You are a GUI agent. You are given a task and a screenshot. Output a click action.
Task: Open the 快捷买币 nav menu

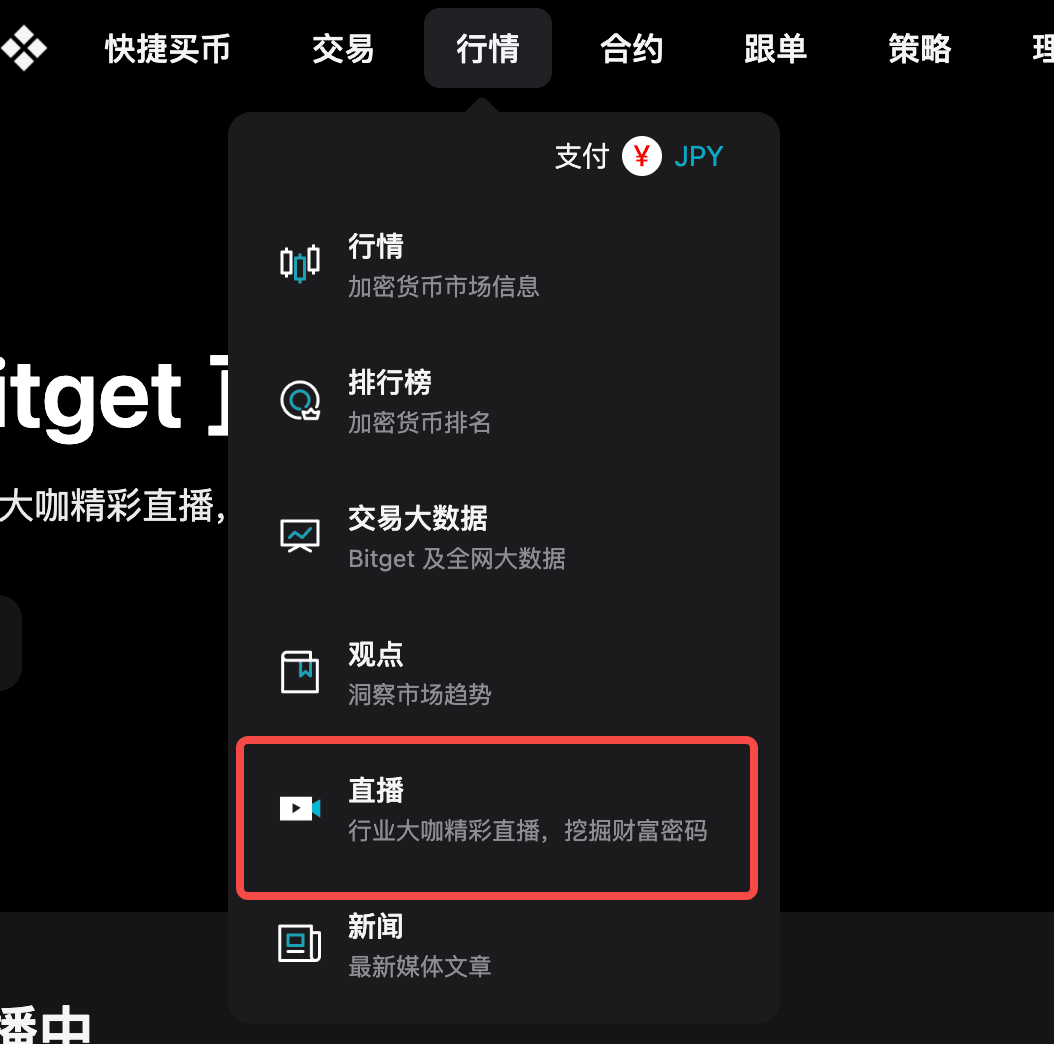[x=167, y=49]
